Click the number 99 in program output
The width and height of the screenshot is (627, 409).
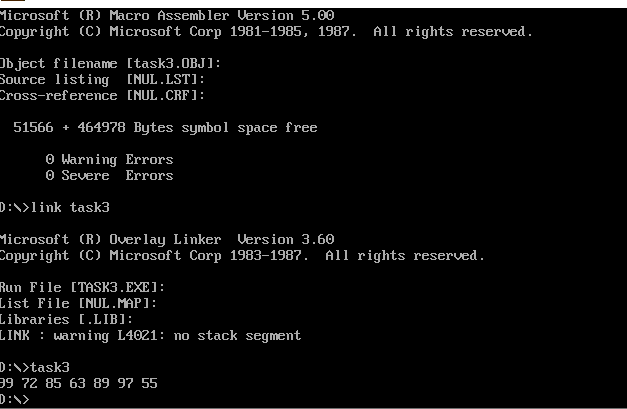(x=8, y=384)
